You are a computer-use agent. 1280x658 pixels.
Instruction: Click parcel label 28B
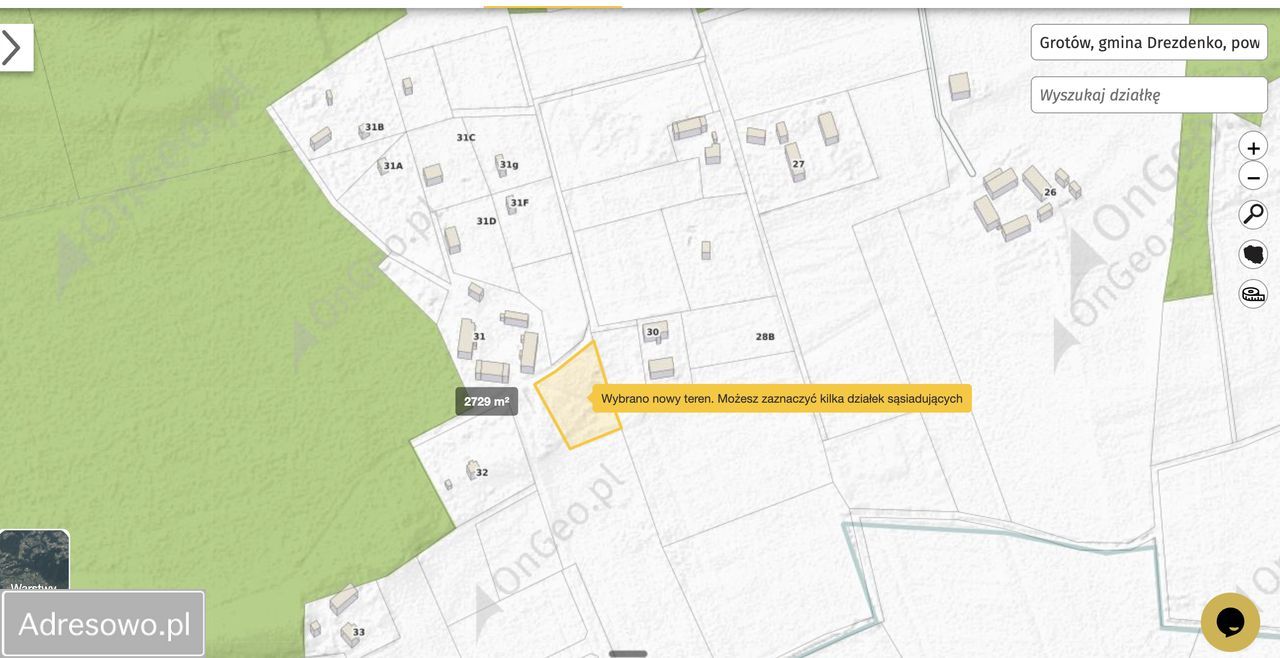coord(765,337)
